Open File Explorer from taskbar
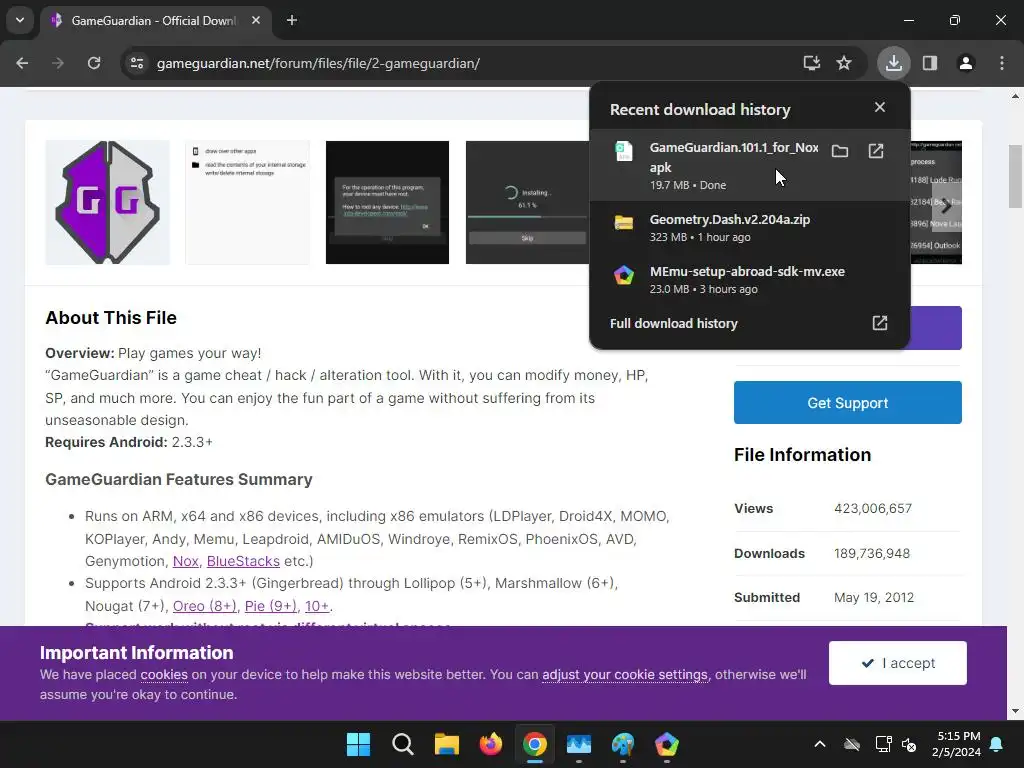Image resolution: width=1024 pixels, height=768 pixels. coord(447,744)
